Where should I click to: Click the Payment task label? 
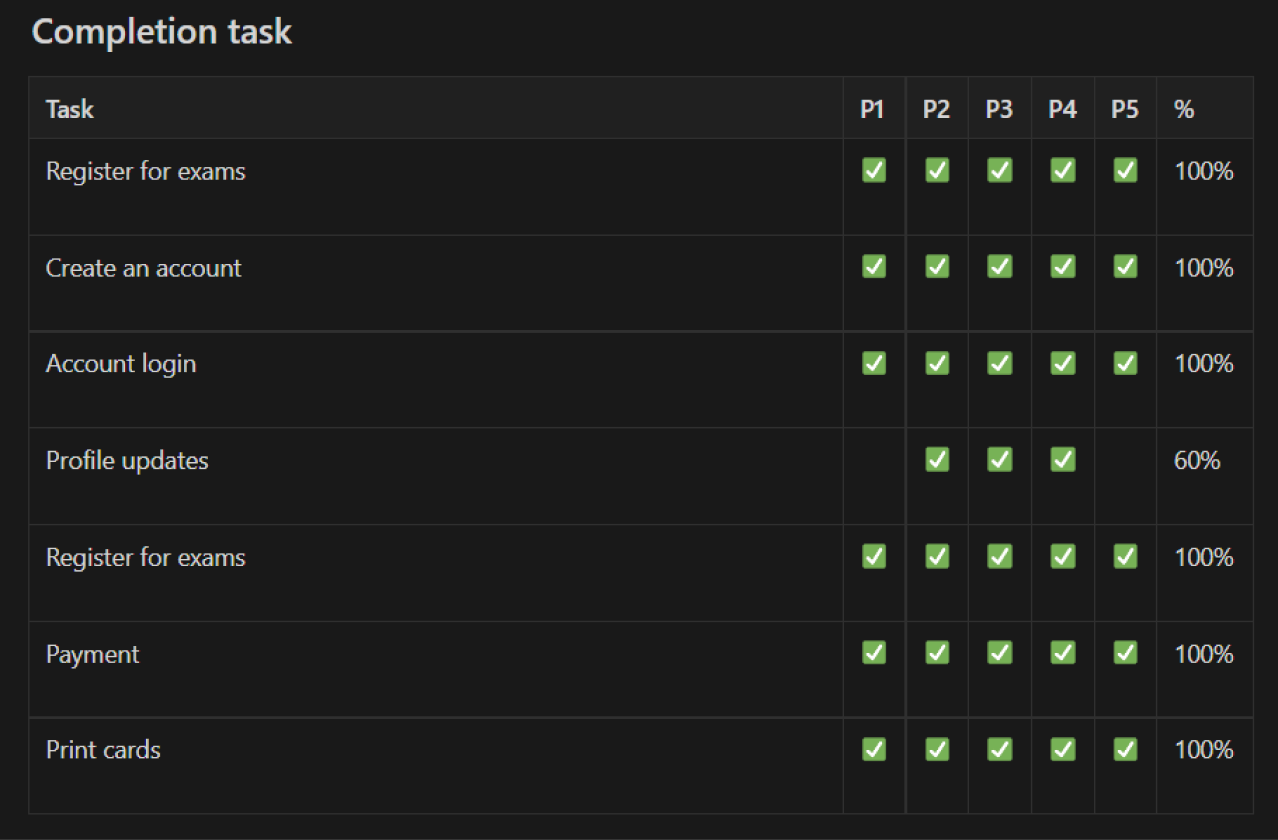pyautogui.click(x=93, y=654)
